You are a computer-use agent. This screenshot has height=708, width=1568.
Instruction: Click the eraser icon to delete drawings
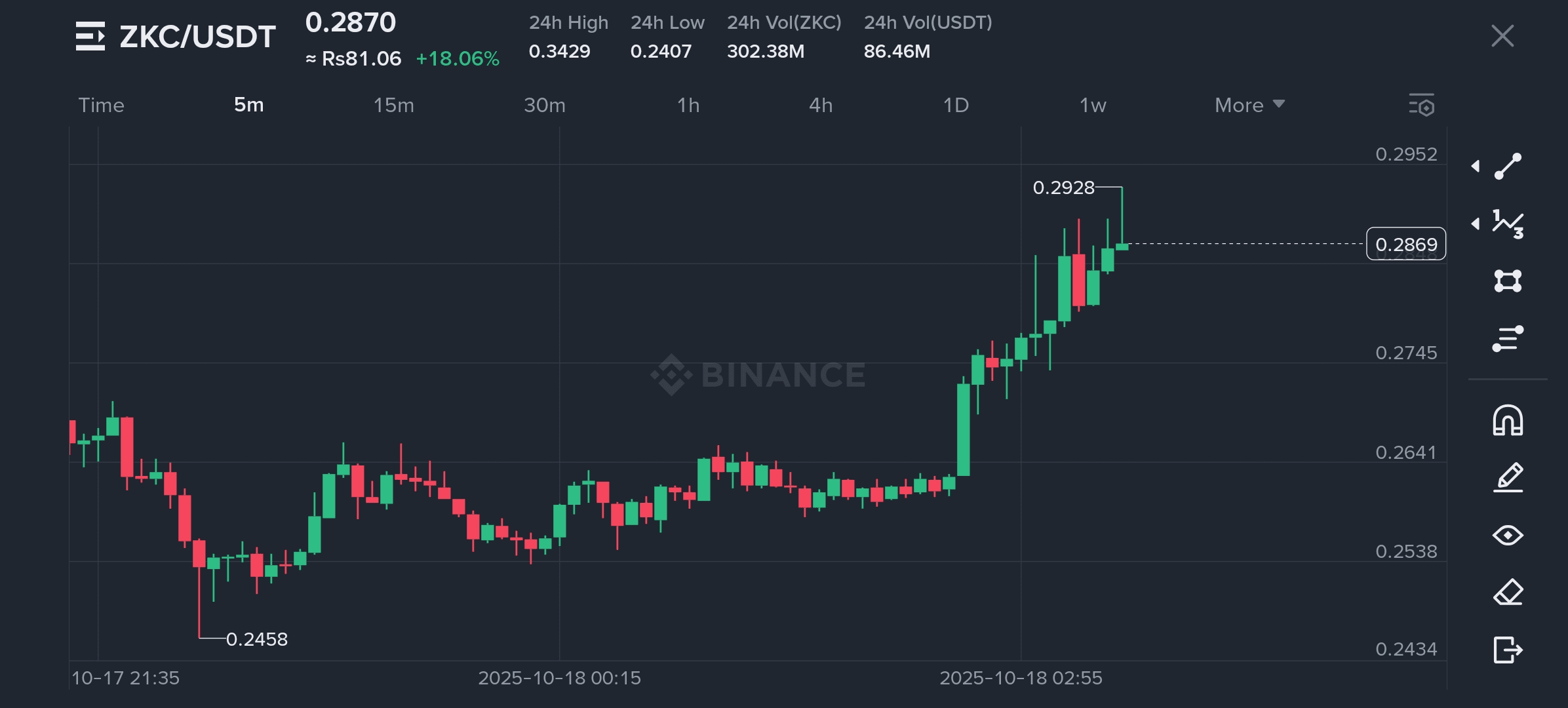click(1508, 593)
